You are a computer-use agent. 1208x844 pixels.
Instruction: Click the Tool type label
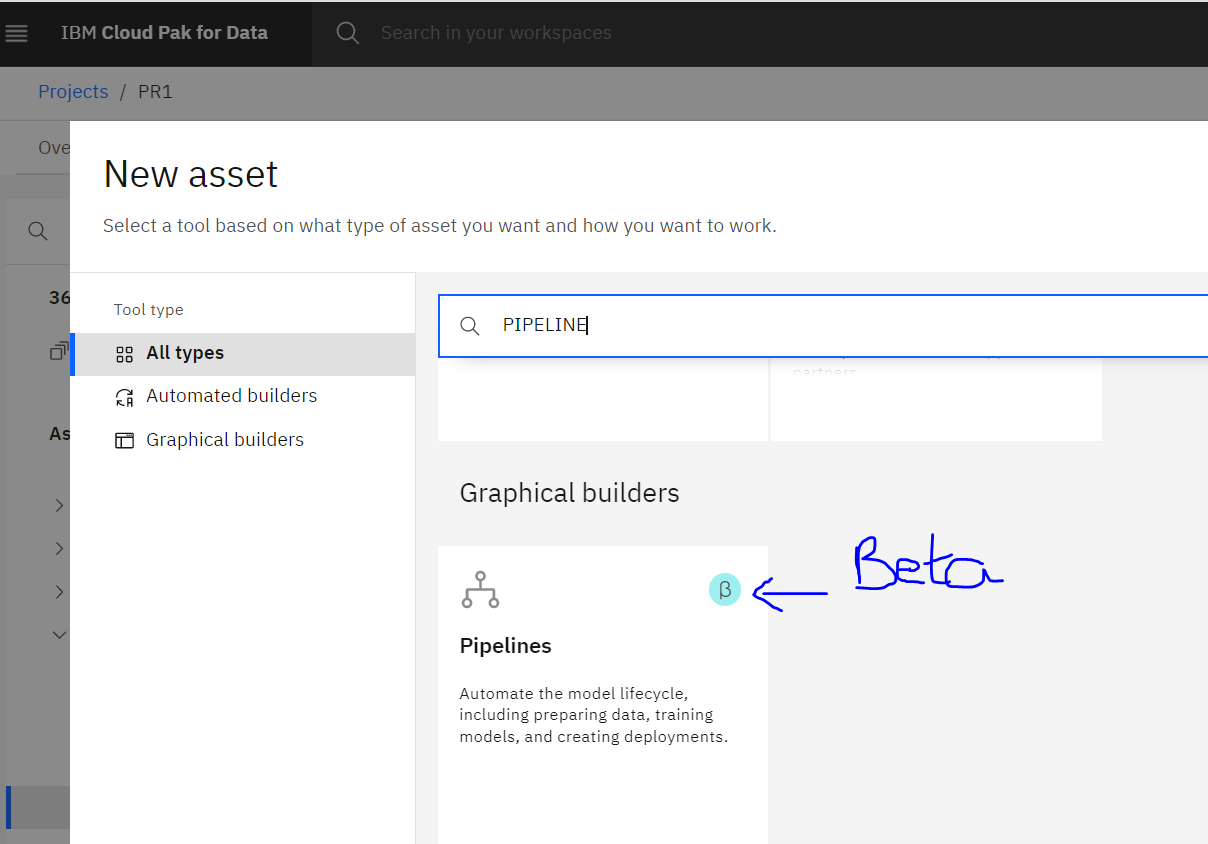pos(149,310)
